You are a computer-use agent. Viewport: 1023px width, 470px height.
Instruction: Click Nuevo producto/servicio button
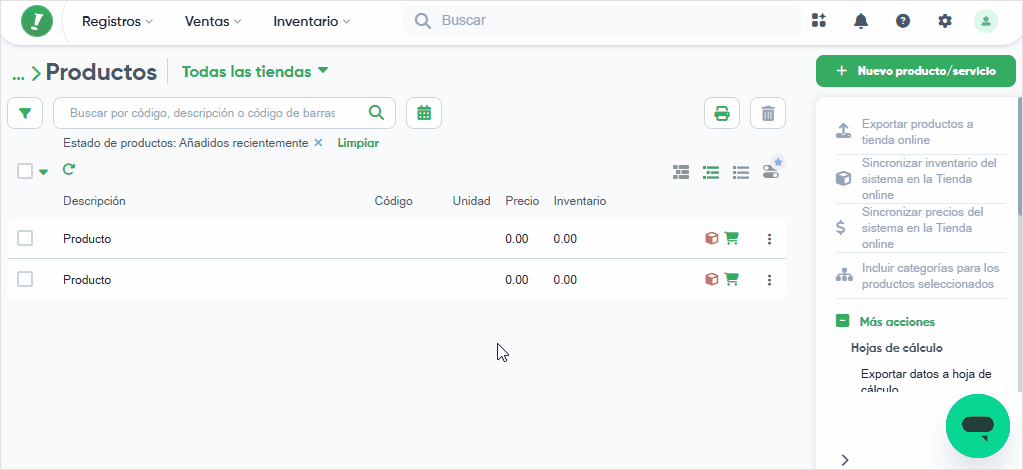point(916,71)
